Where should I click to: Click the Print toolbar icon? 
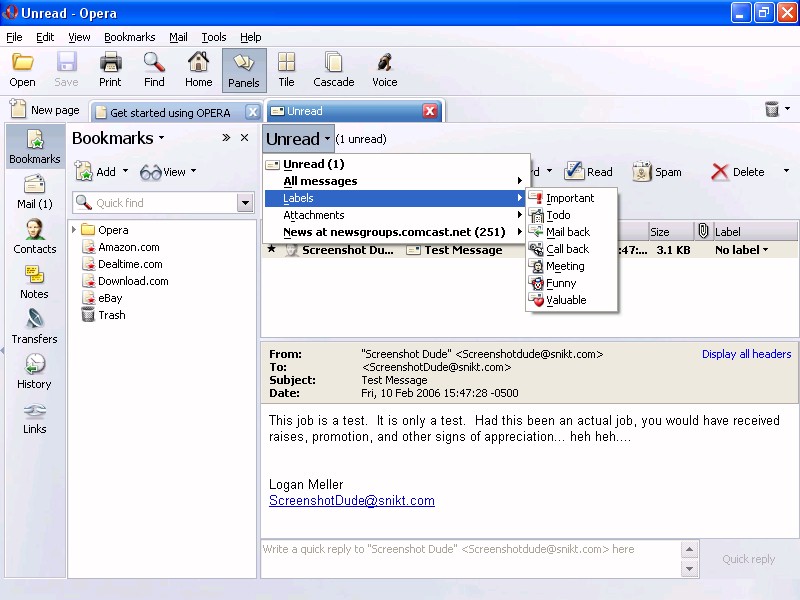pos(110,70)
